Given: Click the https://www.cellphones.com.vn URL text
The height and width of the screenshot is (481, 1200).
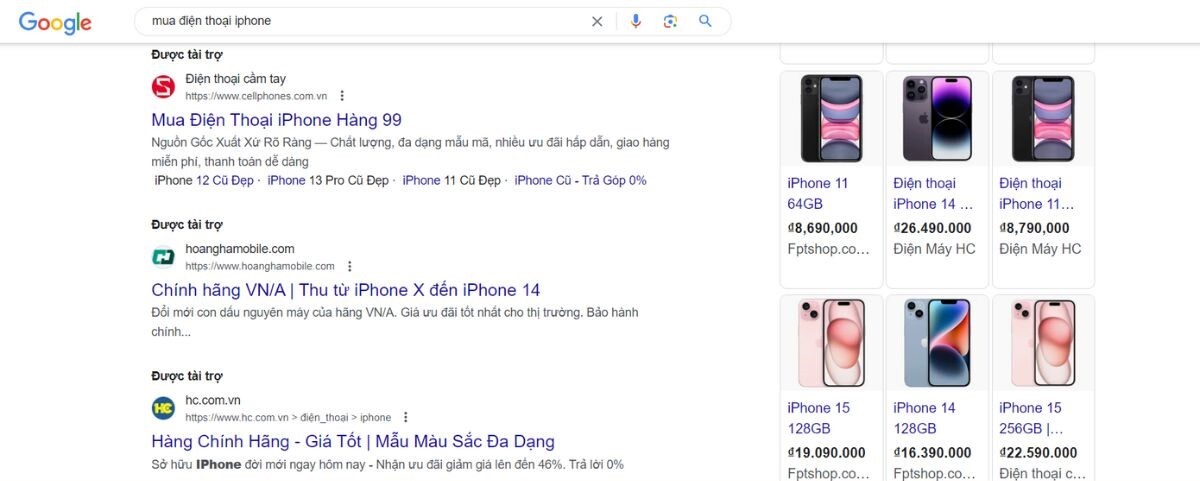Looking at the screenshot, I should point(256,96).
